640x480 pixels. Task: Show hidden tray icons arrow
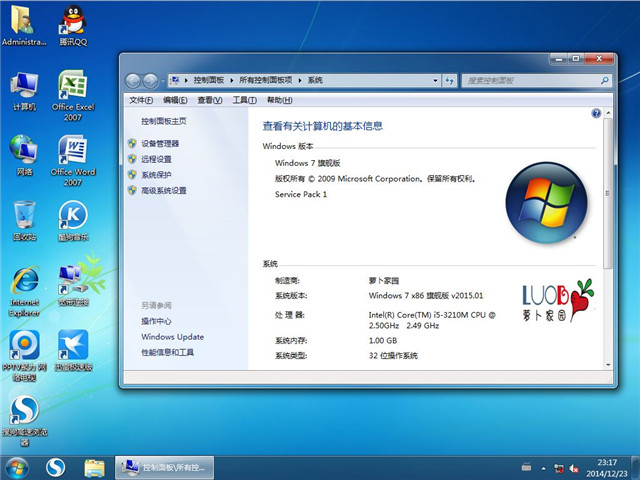pos(544,468)
